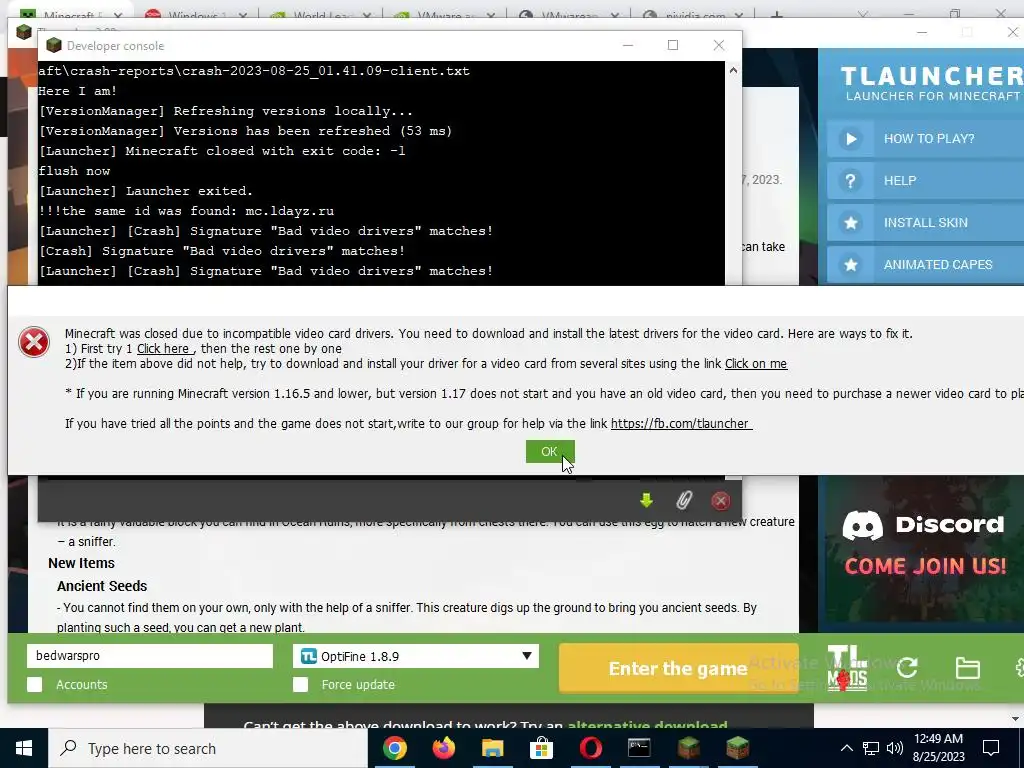
Task: Click the play icon beside HOW TO PLAY?
Action: [x=850, y=138]
